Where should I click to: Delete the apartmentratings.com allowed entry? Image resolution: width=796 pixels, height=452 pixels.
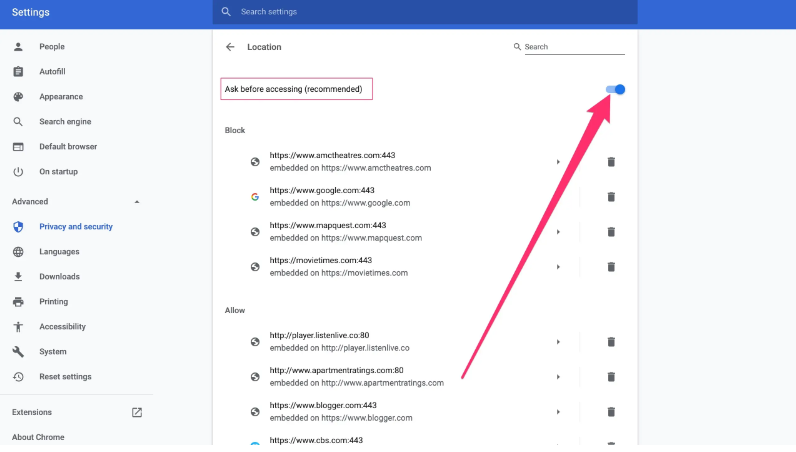[611, 377]
